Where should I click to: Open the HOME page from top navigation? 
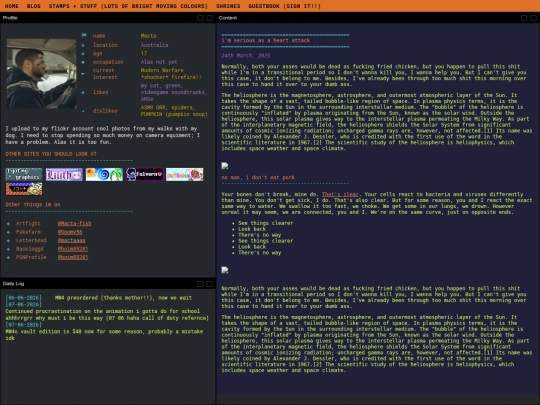pyautogui.click(x=11, y=6)
